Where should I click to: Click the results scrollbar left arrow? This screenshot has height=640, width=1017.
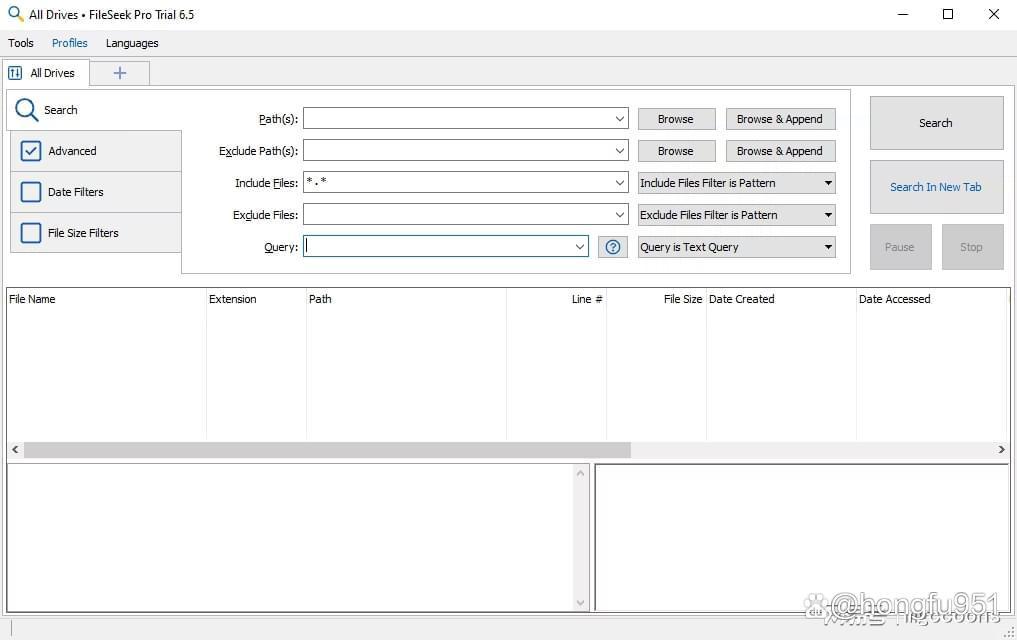click(x=16, y=449)
